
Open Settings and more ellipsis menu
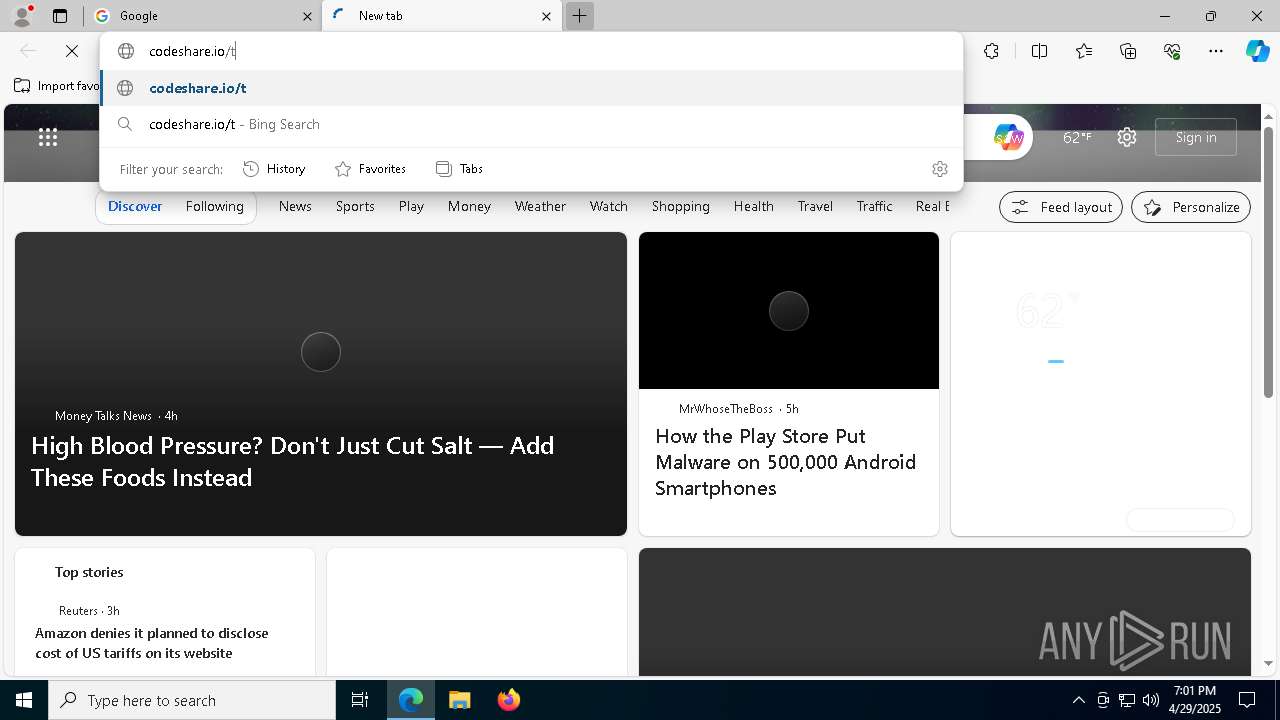coord(1216,51)
